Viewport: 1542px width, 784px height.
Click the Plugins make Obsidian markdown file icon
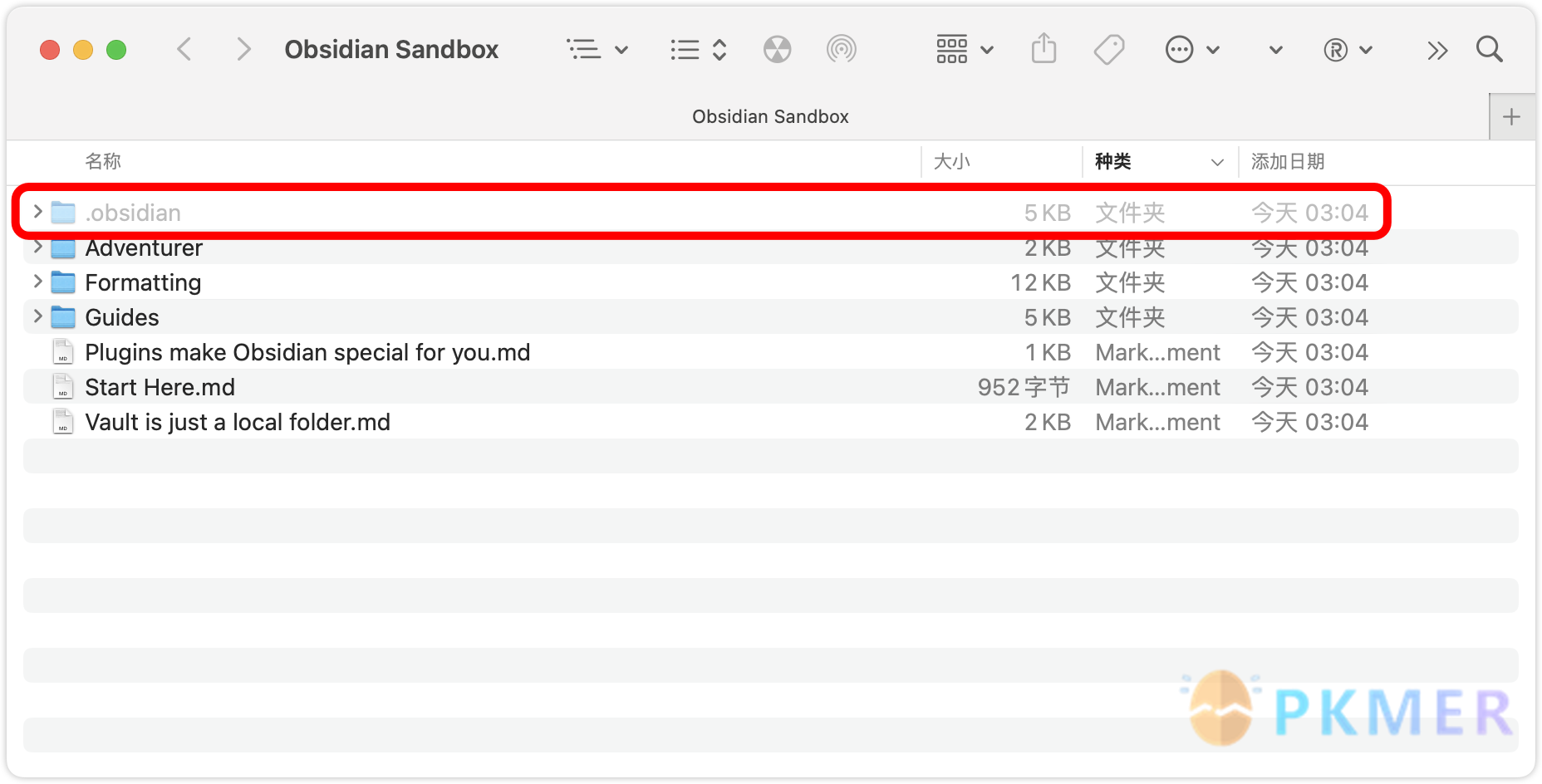[63, 352]
